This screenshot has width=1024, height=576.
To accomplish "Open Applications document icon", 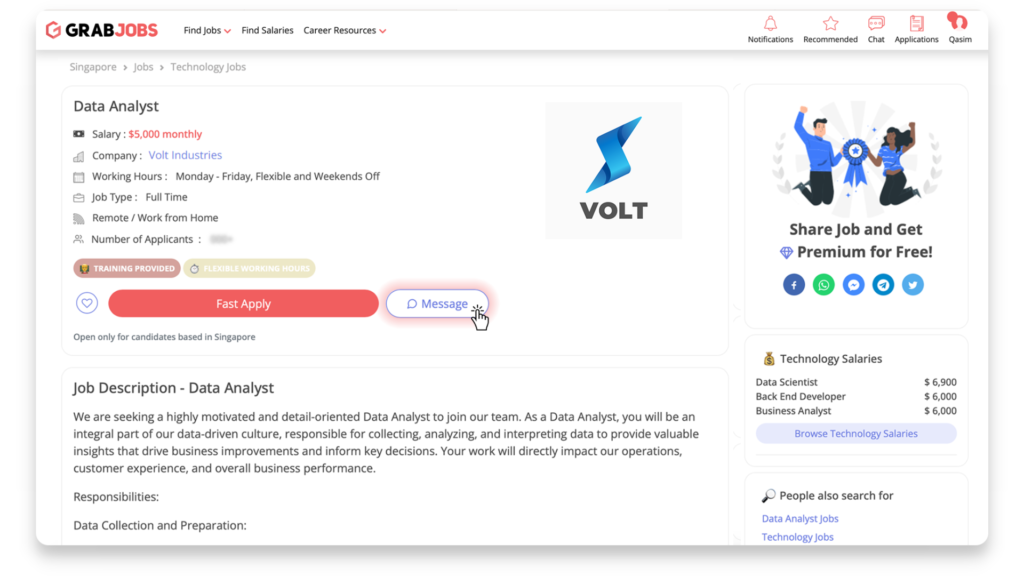I will pyautogui.click(x=916, y=24).
